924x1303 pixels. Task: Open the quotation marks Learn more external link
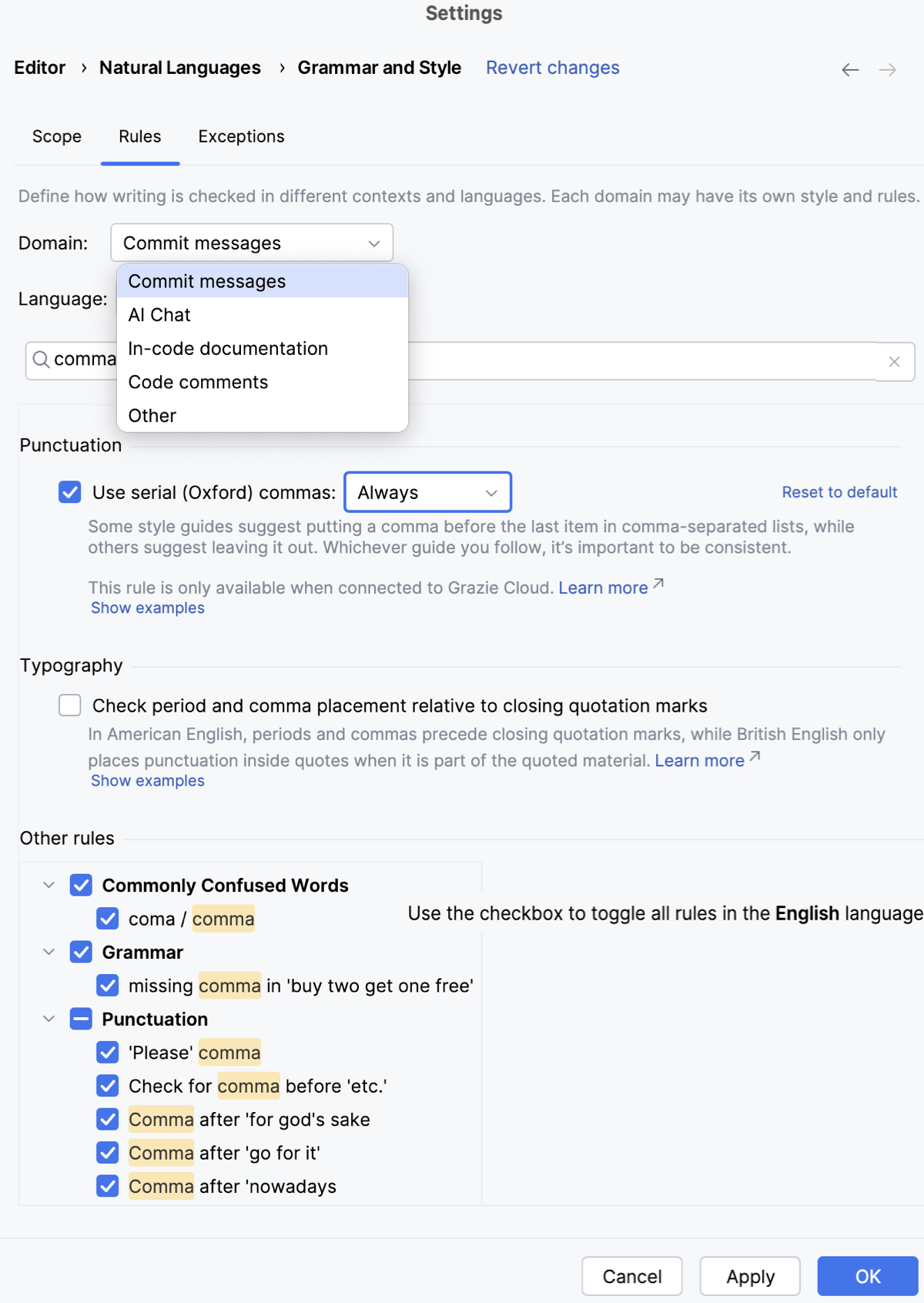(699, 761)
